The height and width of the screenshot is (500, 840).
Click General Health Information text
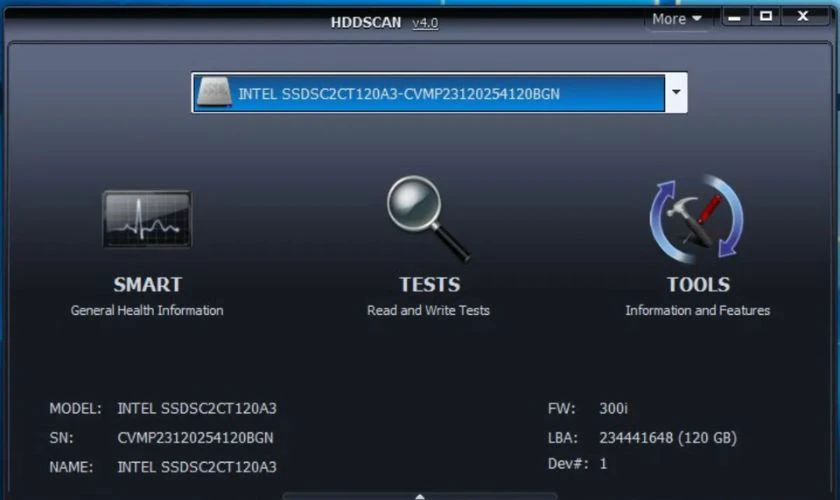click(147, 310)
